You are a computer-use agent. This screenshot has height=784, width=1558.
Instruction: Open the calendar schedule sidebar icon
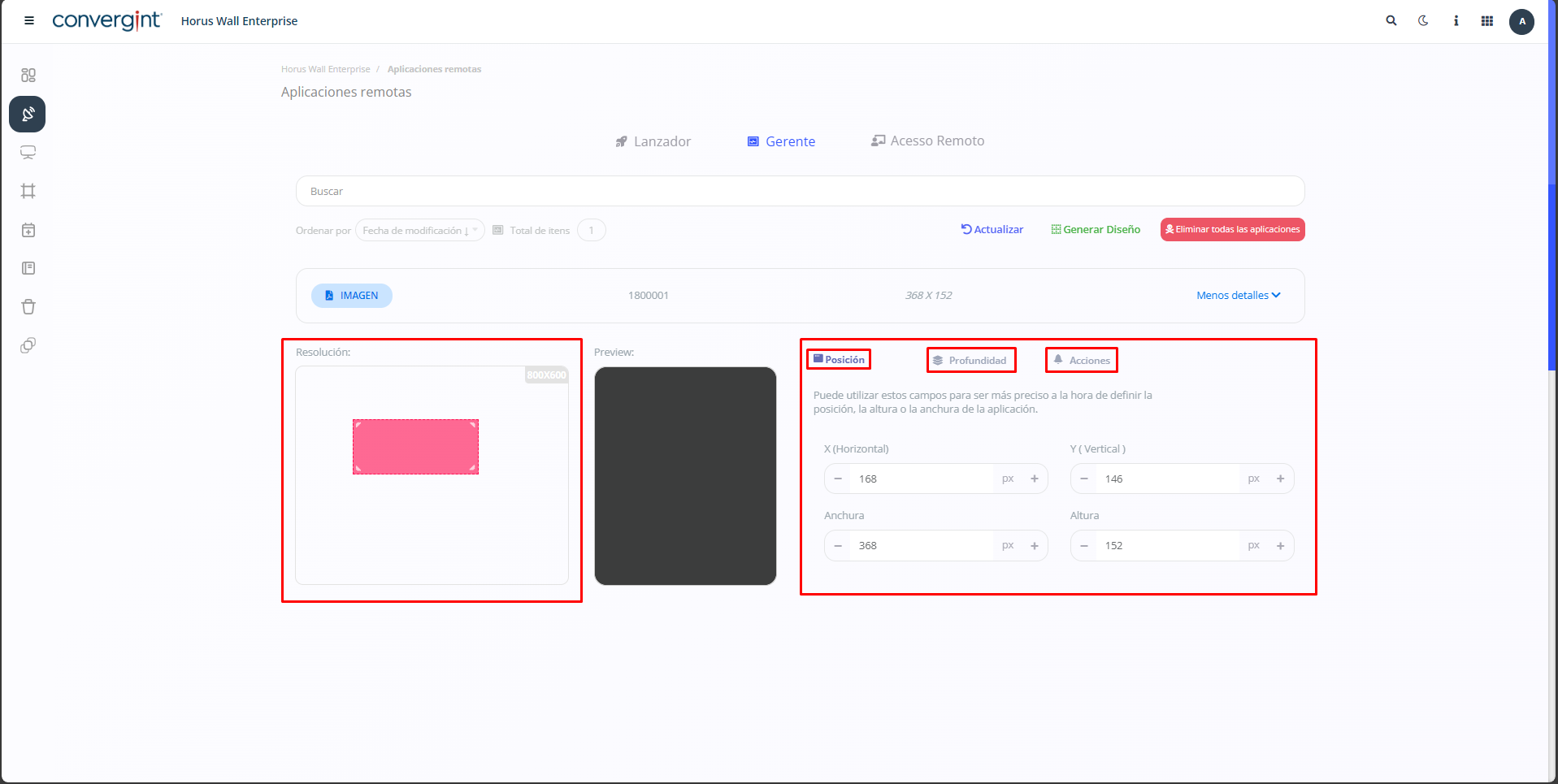[x=28, y=230]
